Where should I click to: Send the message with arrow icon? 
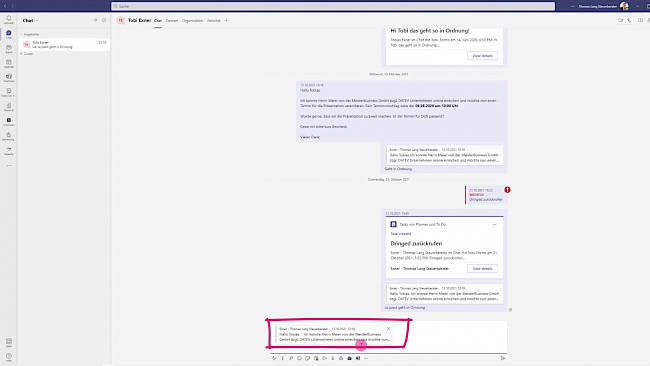pos(503,358)
